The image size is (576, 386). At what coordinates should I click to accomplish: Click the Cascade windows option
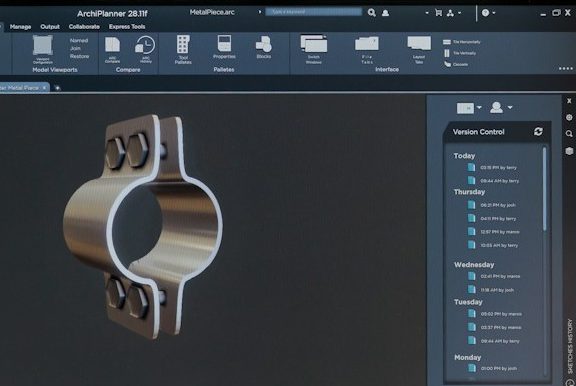pyautogui.click(x=456, y=64)
